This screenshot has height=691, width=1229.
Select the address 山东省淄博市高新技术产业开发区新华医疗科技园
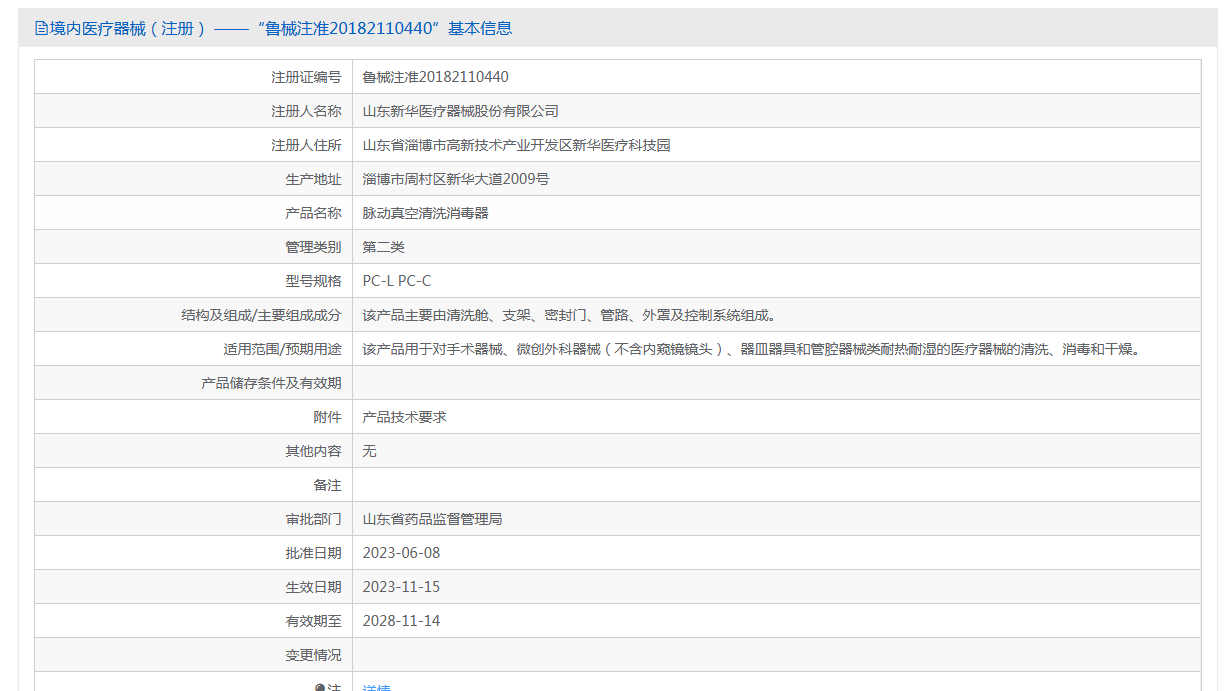pos(516,145)
